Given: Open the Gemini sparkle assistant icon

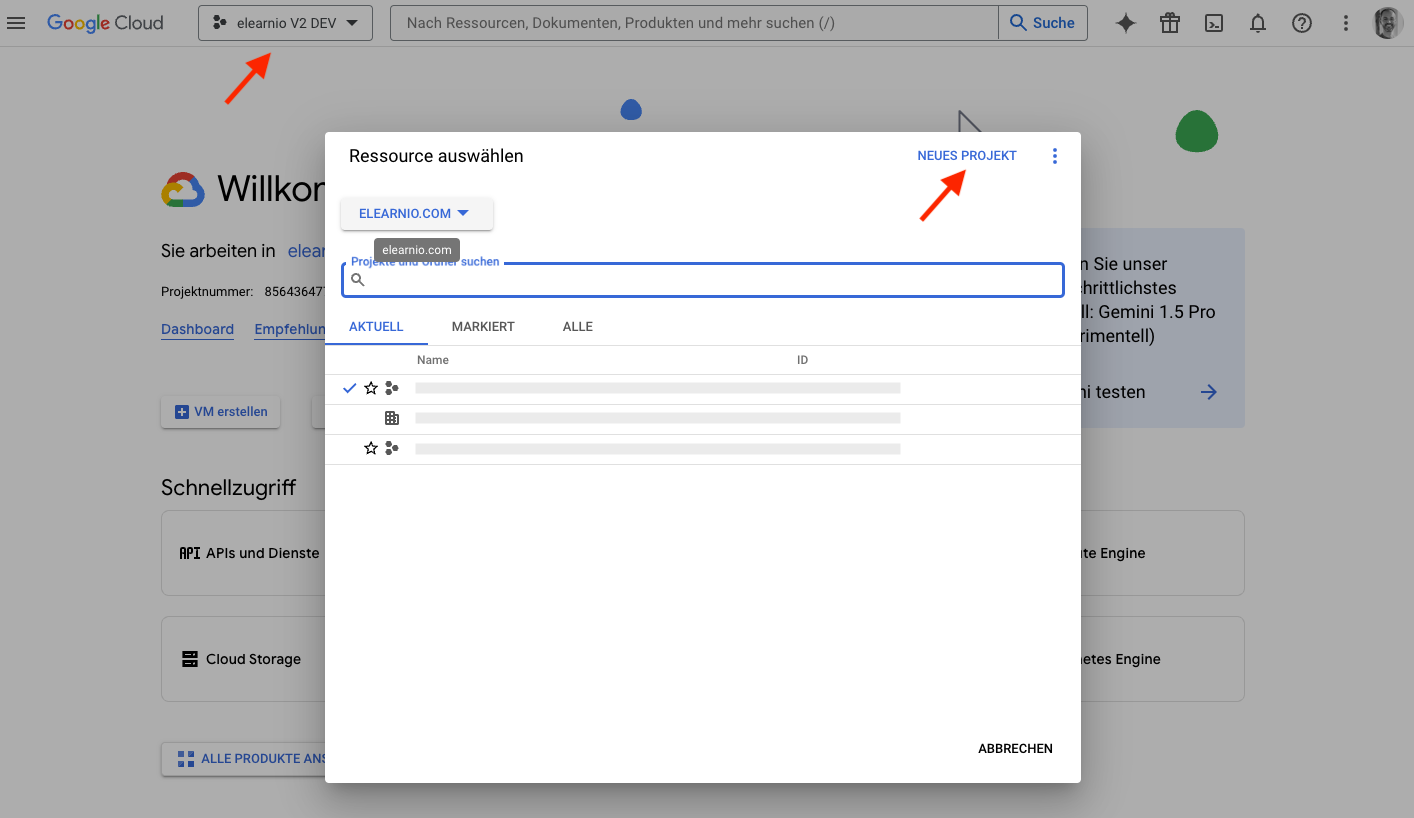Looking at the screenshot, I should pyautogui.click(x=1126, y=23).
